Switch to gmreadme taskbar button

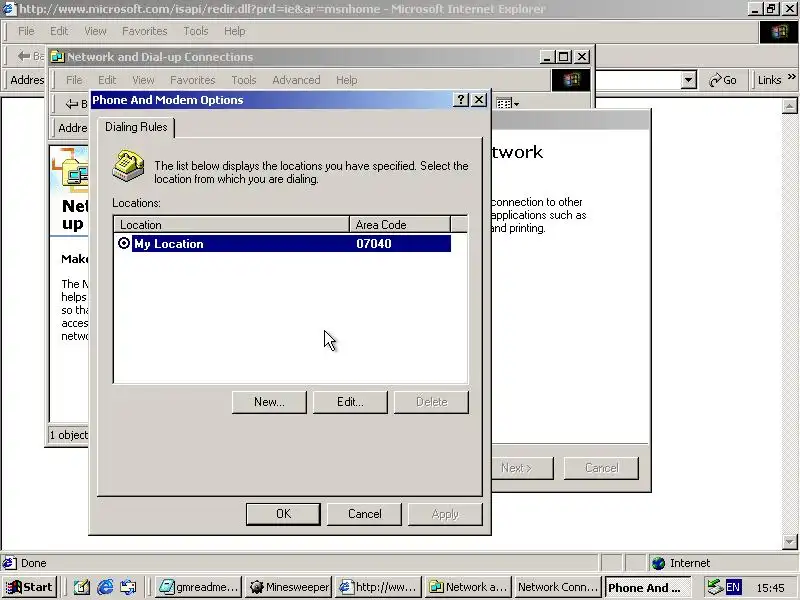pyautogui.click(x=198, y=587)
